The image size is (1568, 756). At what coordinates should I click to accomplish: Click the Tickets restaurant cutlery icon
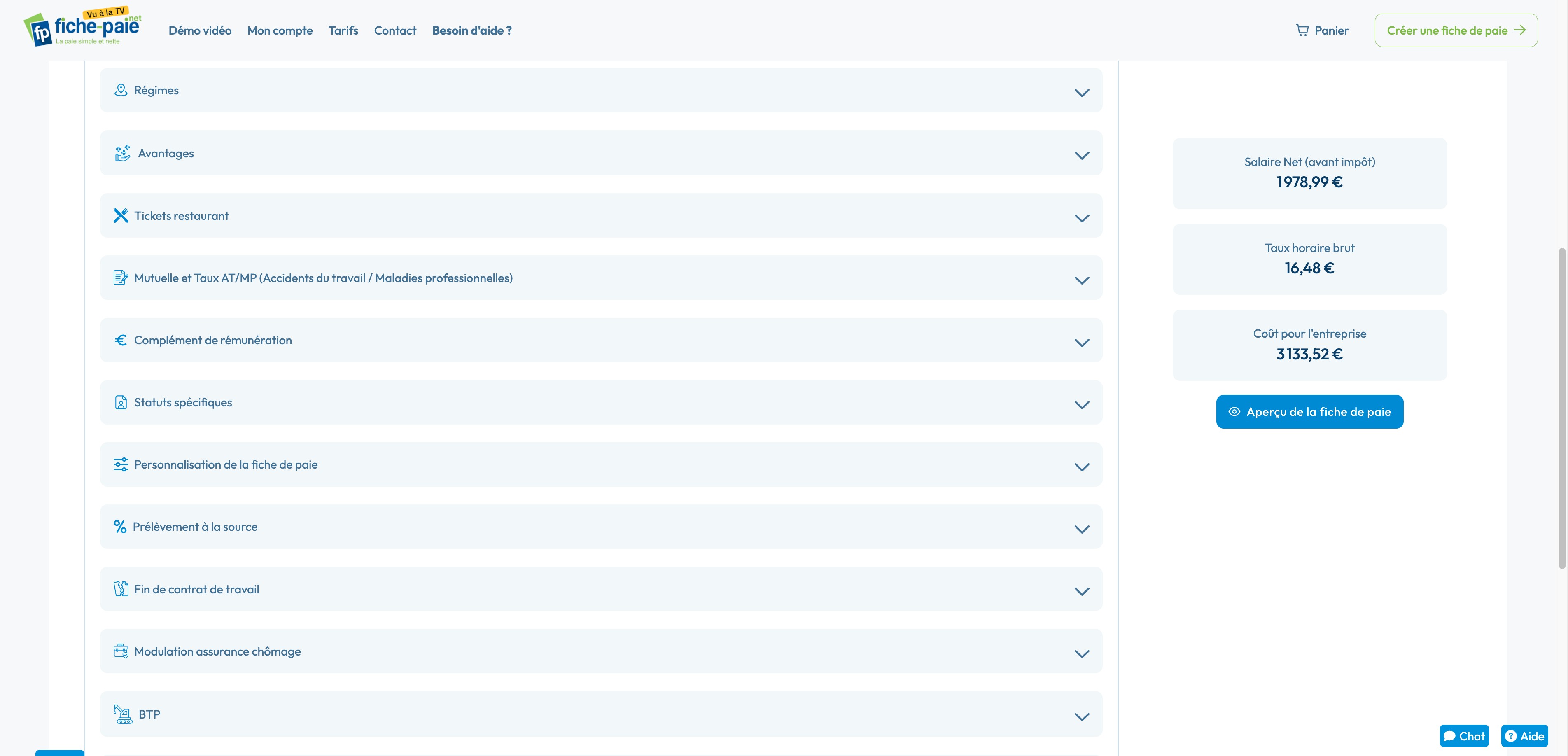[x=121, y=215]
